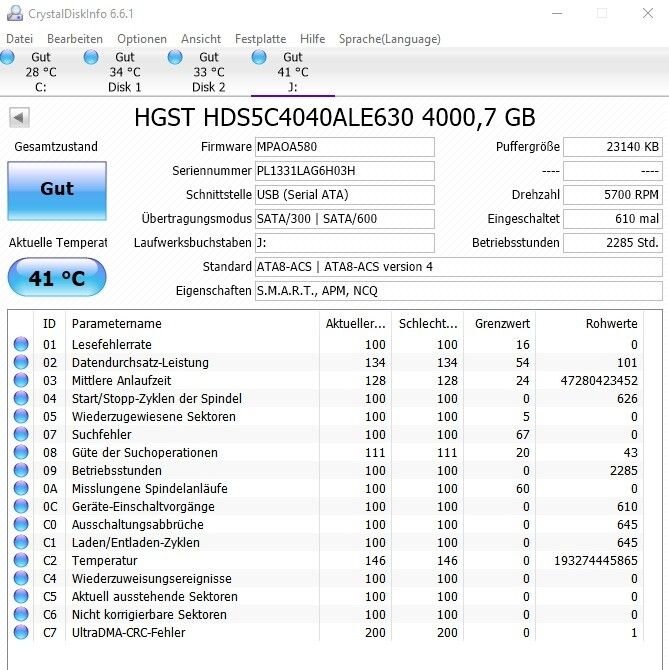Click the 41 °C temperature button
Screen dimensions: 669x670
pos(57,277)
